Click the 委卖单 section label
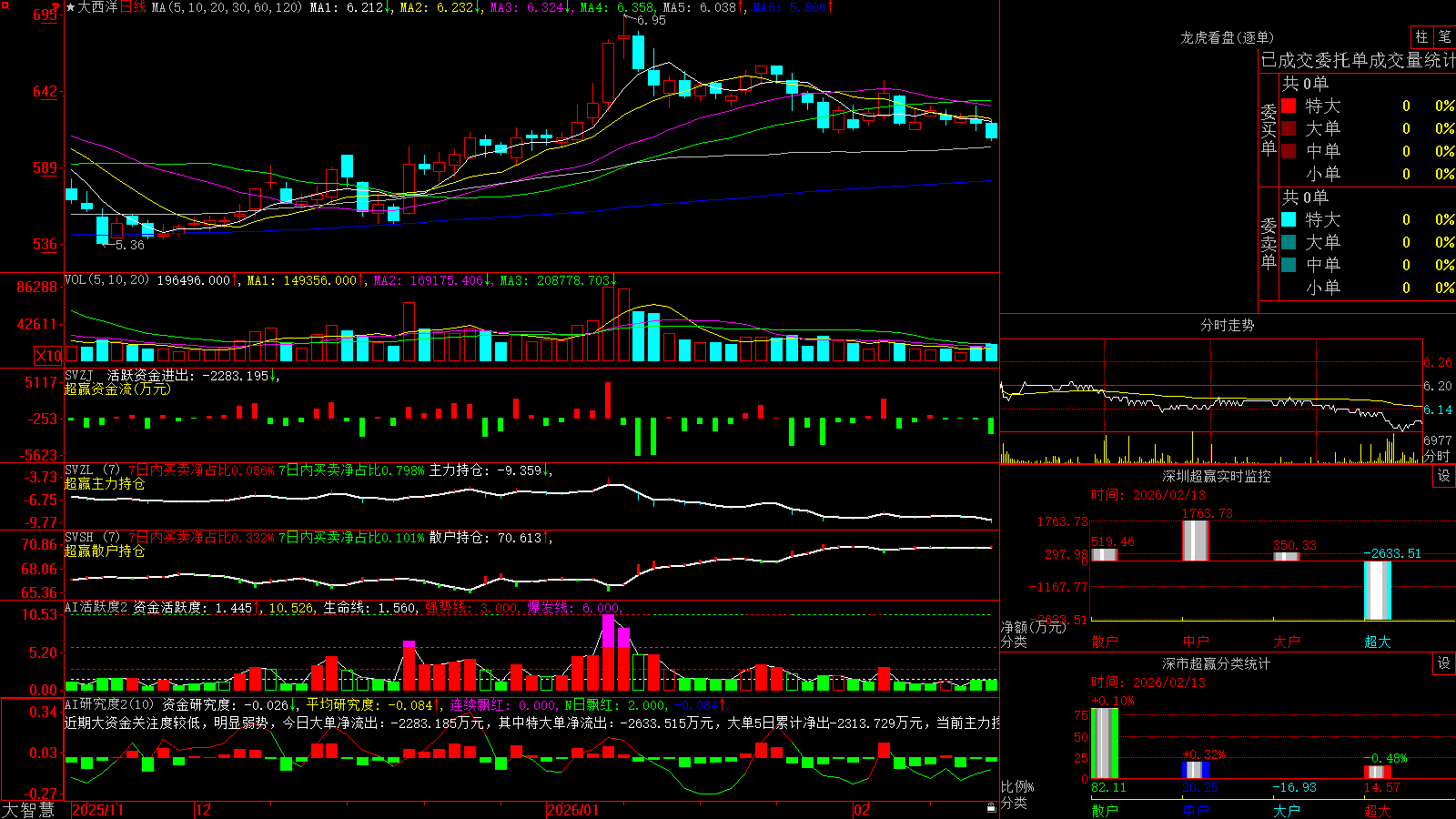 coord(1269,242)
